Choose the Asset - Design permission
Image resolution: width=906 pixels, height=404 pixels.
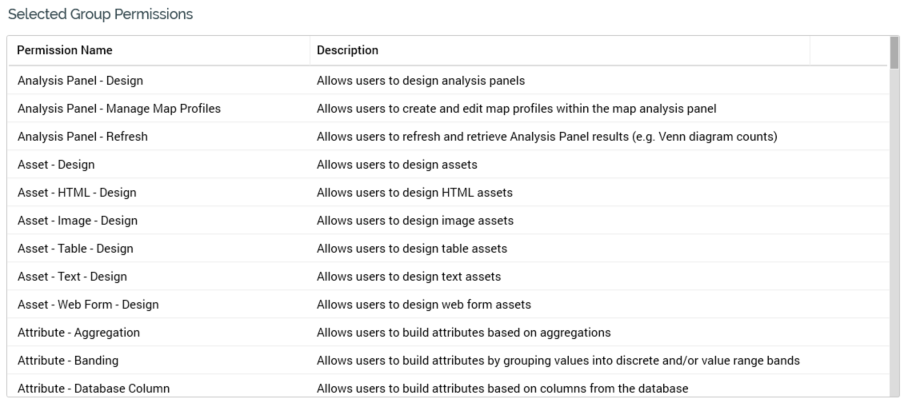click(x=56, y=164)
